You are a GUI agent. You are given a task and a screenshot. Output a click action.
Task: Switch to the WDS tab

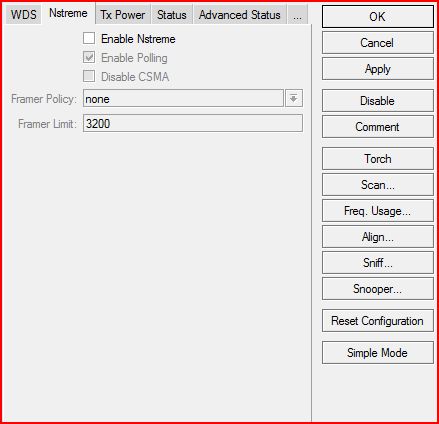23,15
